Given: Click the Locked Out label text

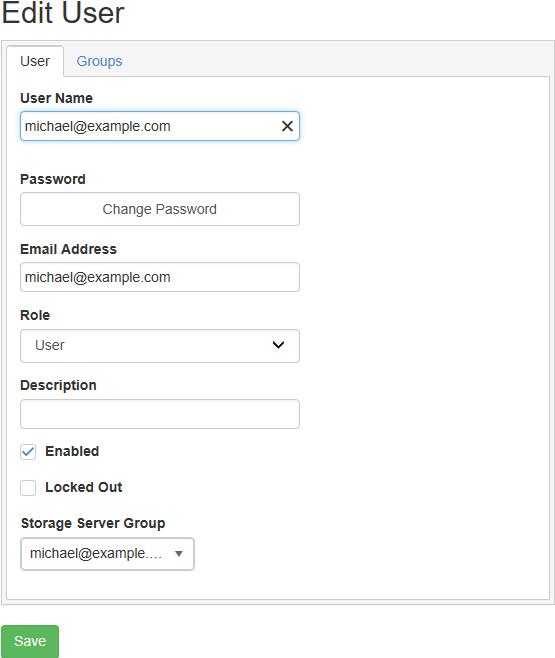Looking at the screenshot, I should pos(84,487).
